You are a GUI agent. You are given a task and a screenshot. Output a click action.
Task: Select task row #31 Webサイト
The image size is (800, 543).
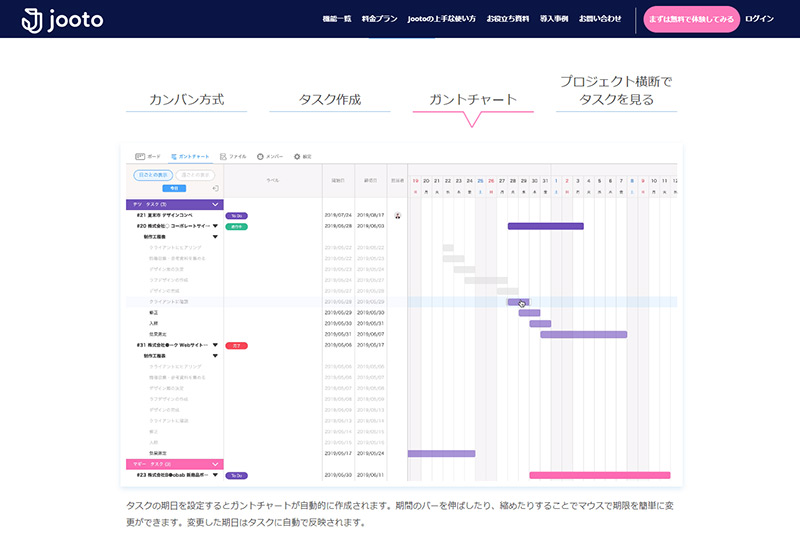point(174,345)
